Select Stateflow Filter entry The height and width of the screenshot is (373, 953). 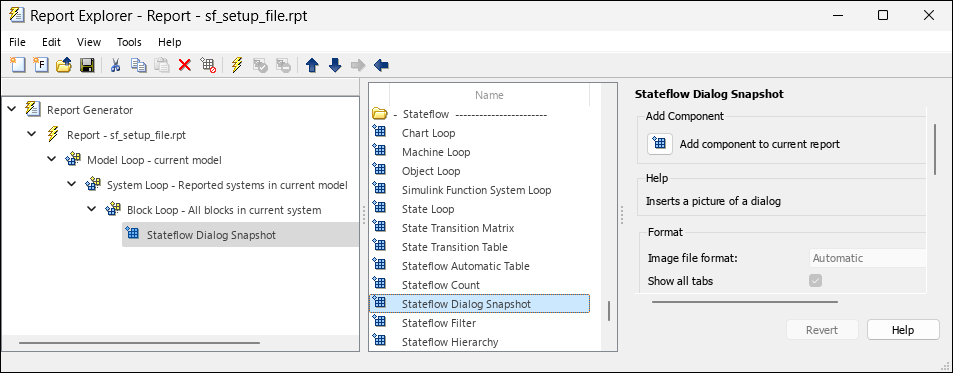pyautogui.click(x=439, y=323)
